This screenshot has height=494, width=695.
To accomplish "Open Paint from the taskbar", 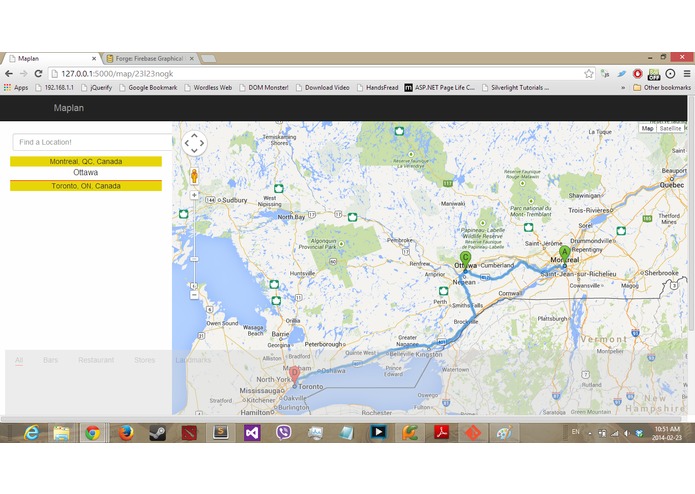I will tap(504, 432).
